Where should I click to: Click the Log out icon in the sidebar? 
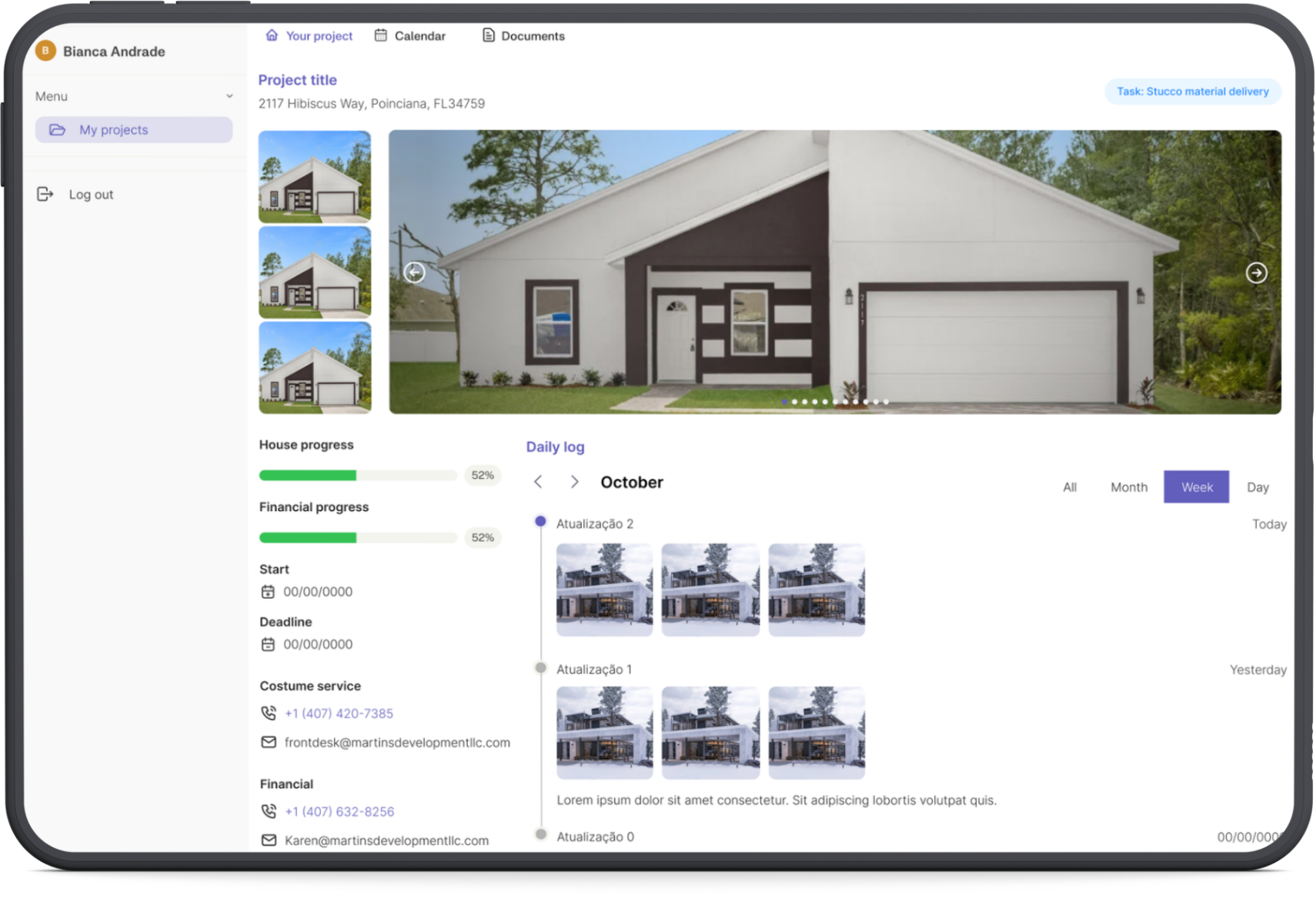pos(45,194)
